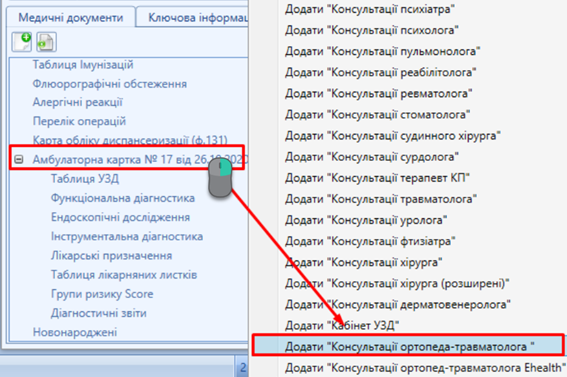Select Карта обліку диспансеризації (ф.131)
This screenshot has width=567, height=377.
click(130, 140)
